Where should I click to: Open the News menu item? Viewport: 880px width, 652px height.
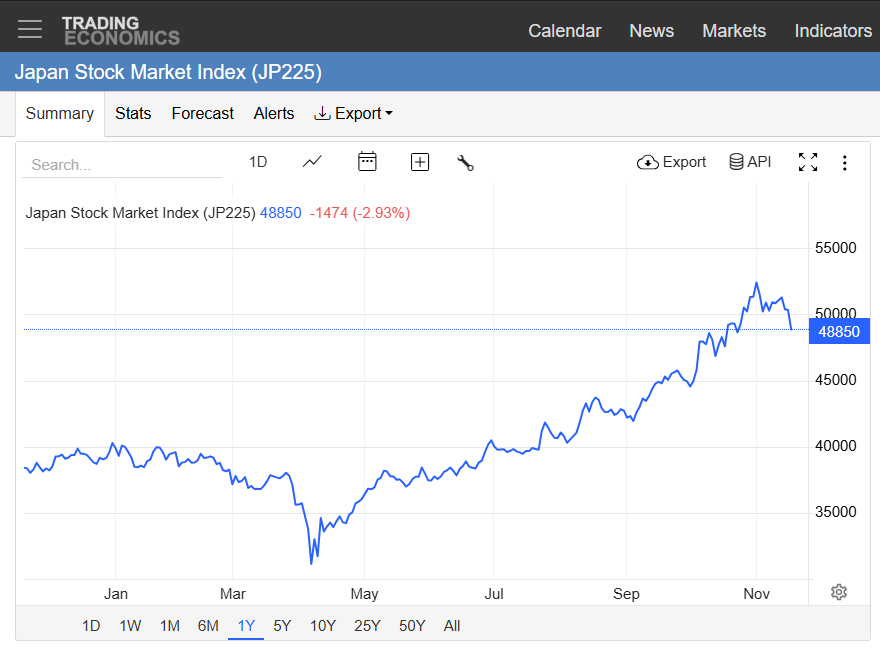click(x=651, y=31)
